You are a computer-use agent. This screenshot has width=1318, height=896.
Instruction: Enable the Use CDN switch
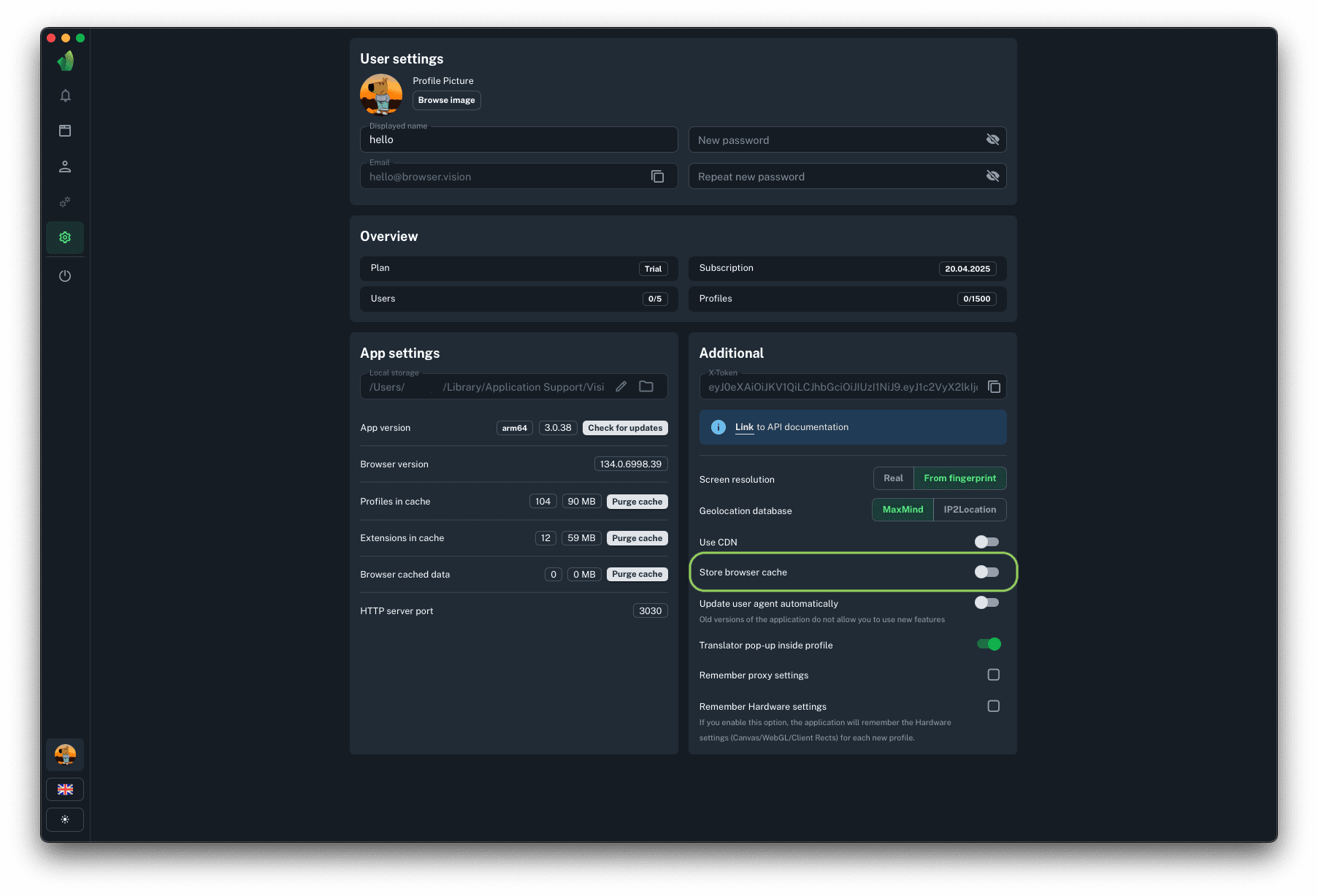(986, 542)
